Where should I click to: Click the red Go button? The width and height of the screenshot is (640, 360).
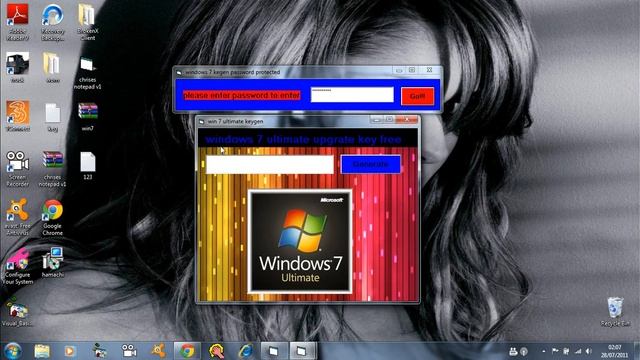pyautogui.click(x=417, y=96)
